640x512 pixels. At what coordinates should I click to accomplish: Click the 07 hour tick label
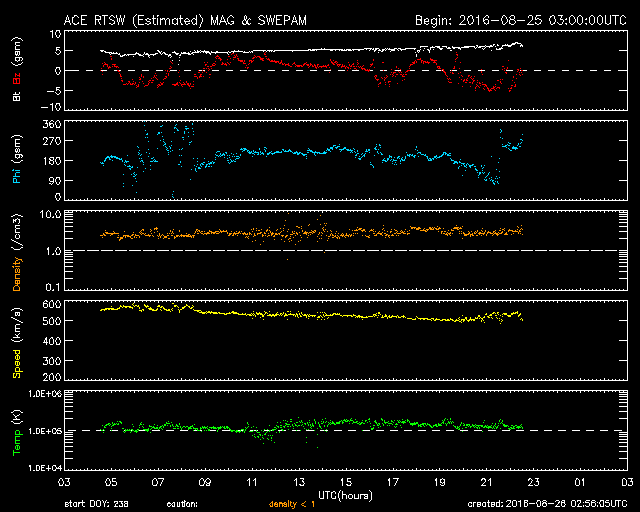158,482
